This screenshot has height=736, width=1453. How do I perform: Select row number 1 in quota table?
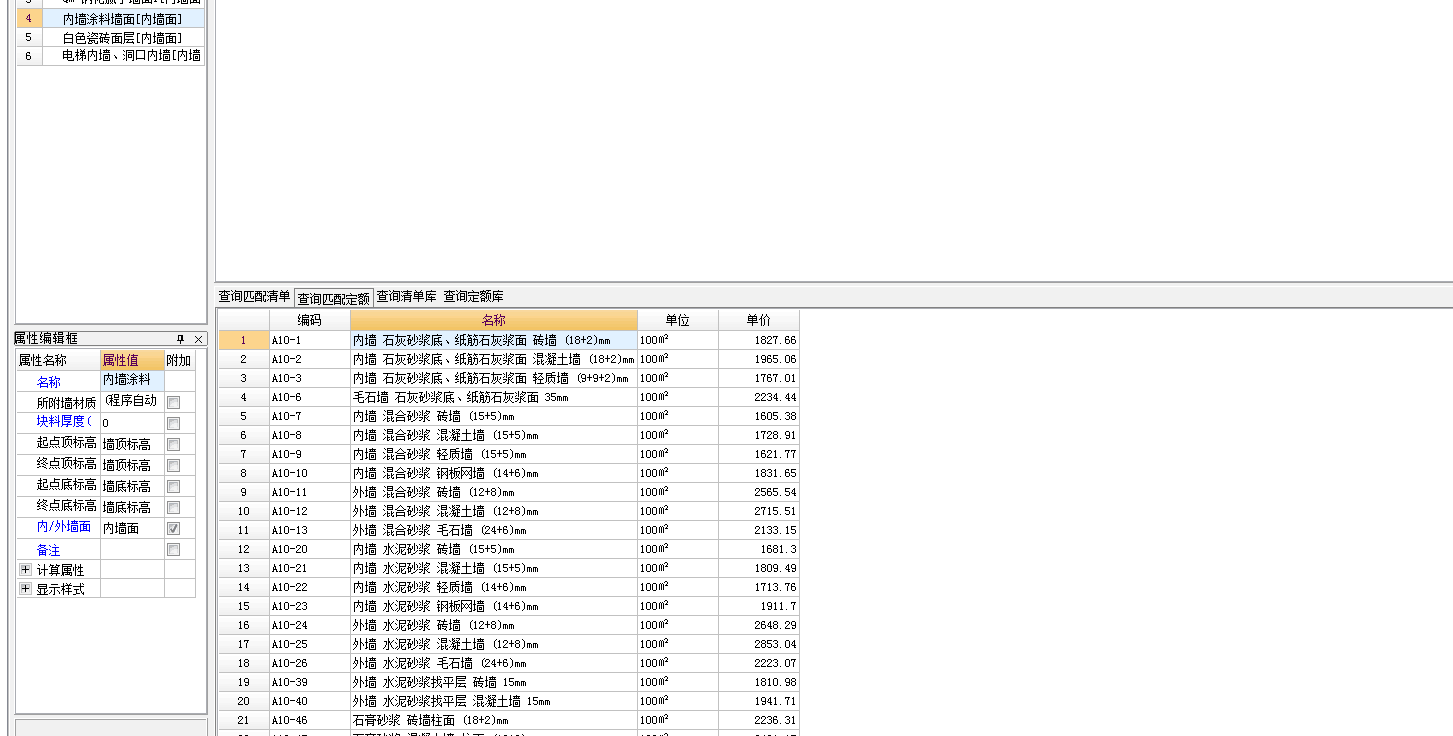[243, 340]
